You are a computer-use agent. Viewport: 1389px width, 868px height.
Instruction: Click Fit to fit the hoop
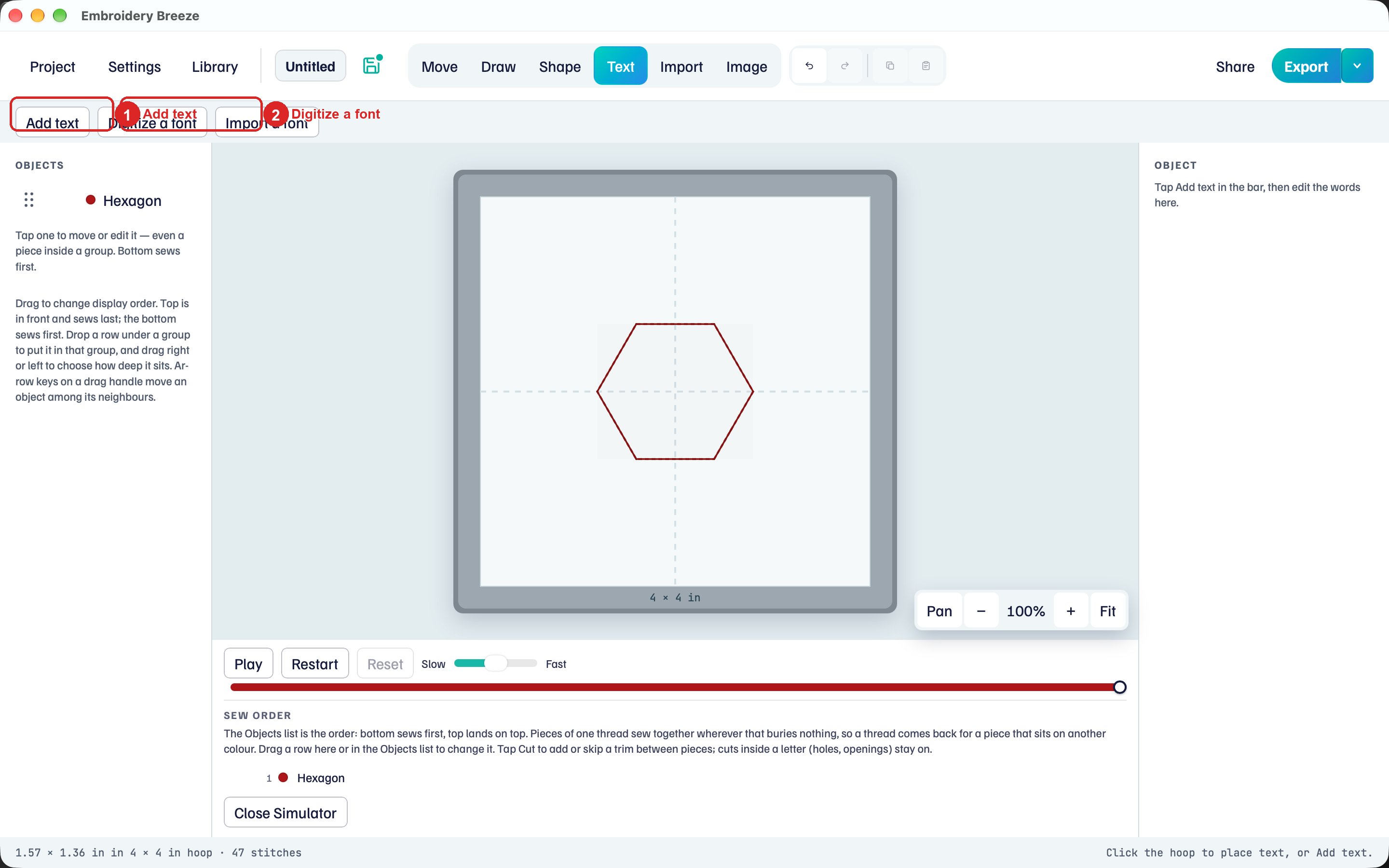pos(1107,611)
